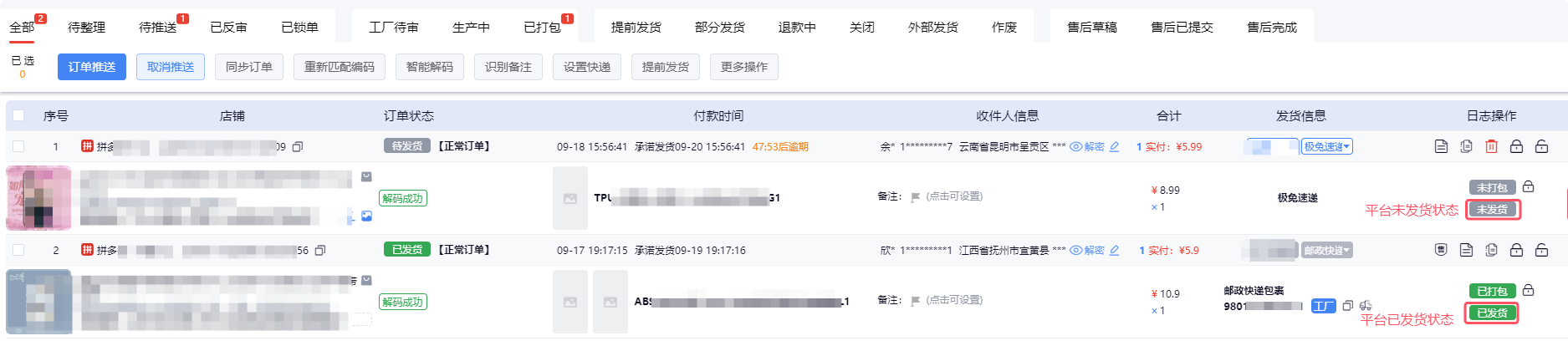Viewport: 1568px width, 346px height.
Task: Click the truck icon beside tracking number
Action: (1366, 306)
